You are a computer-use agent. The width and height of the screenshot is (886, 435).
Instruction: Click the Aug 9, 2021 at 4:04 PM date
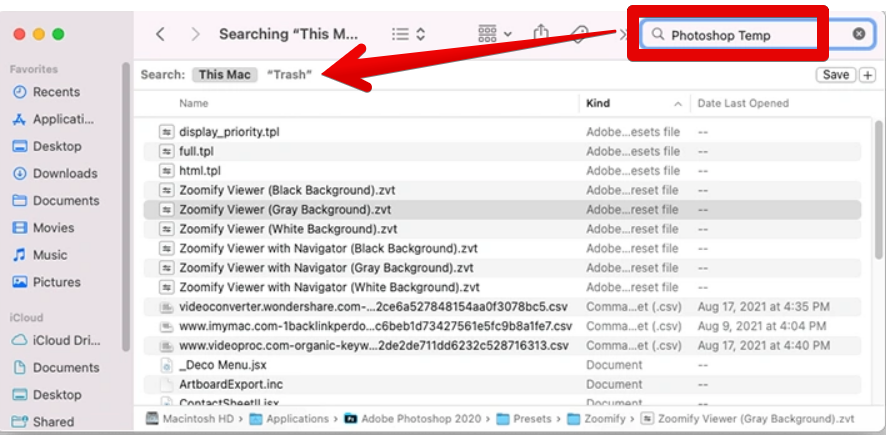762,326
